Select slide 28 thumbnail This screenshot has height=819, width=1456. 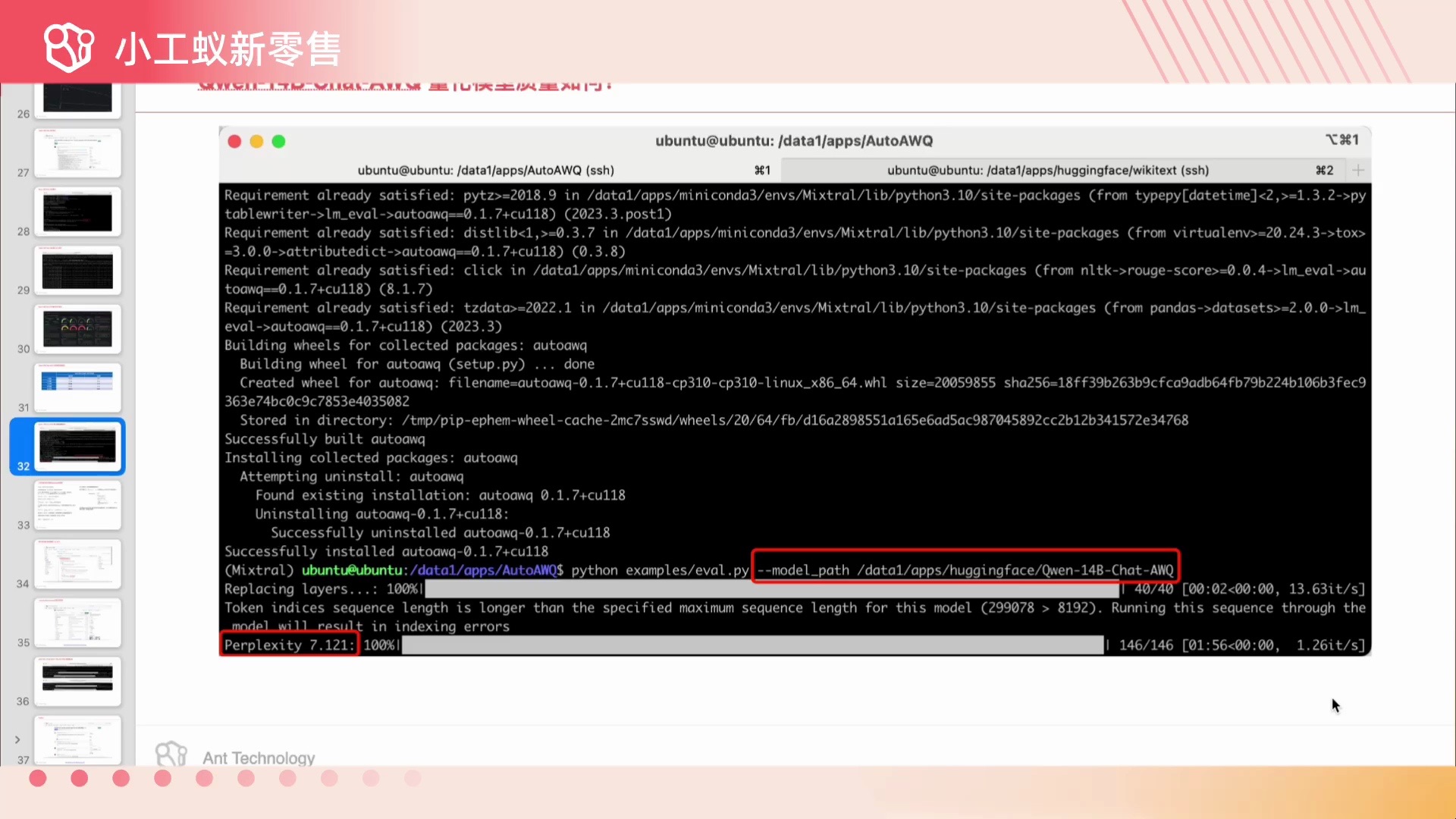[77, 212]
